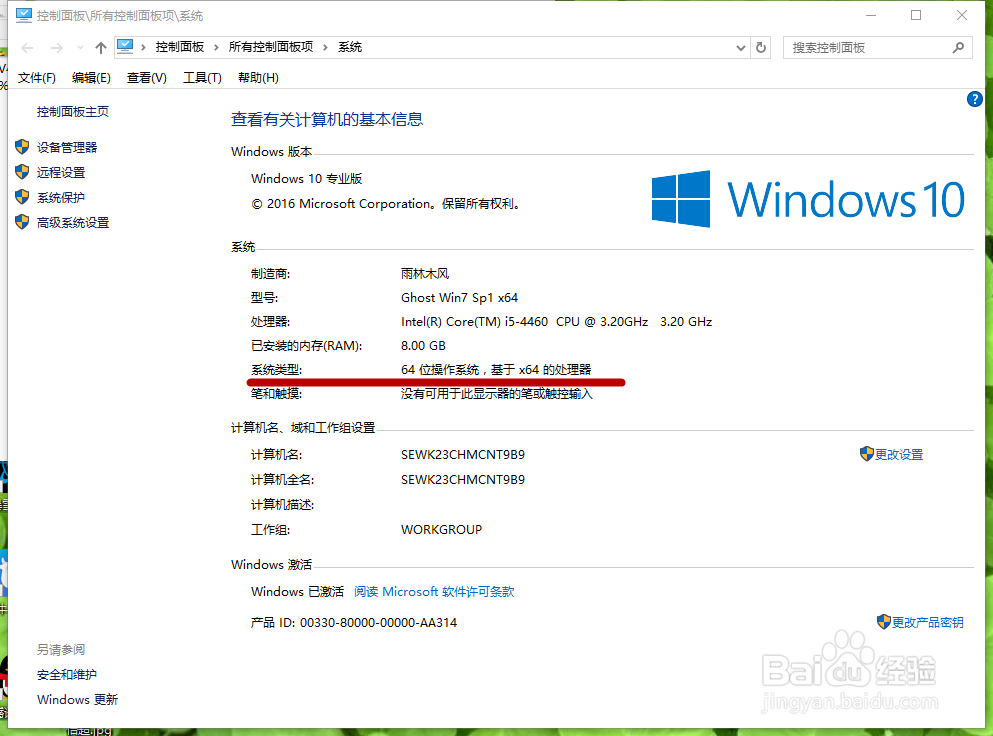
Task: Open the 查看(V) menu
Action: (146, 78)
